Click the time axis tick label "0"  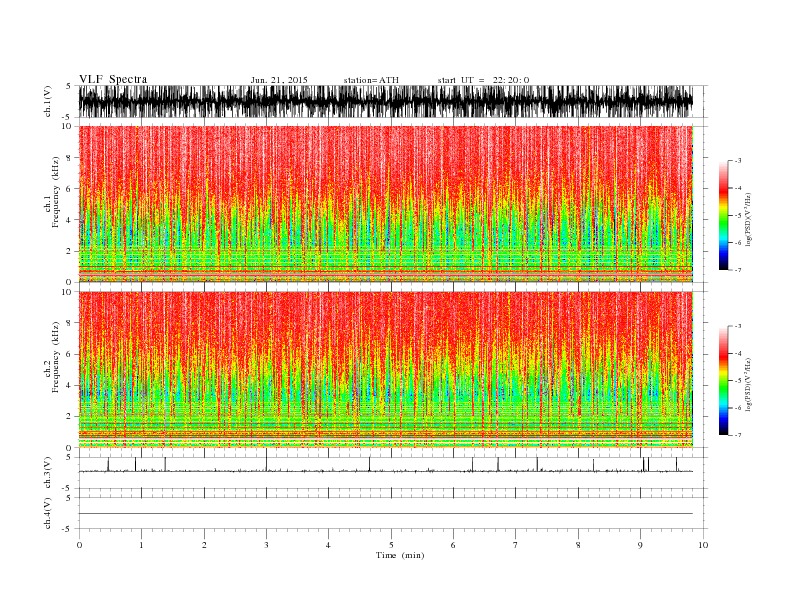pos(79,545)
